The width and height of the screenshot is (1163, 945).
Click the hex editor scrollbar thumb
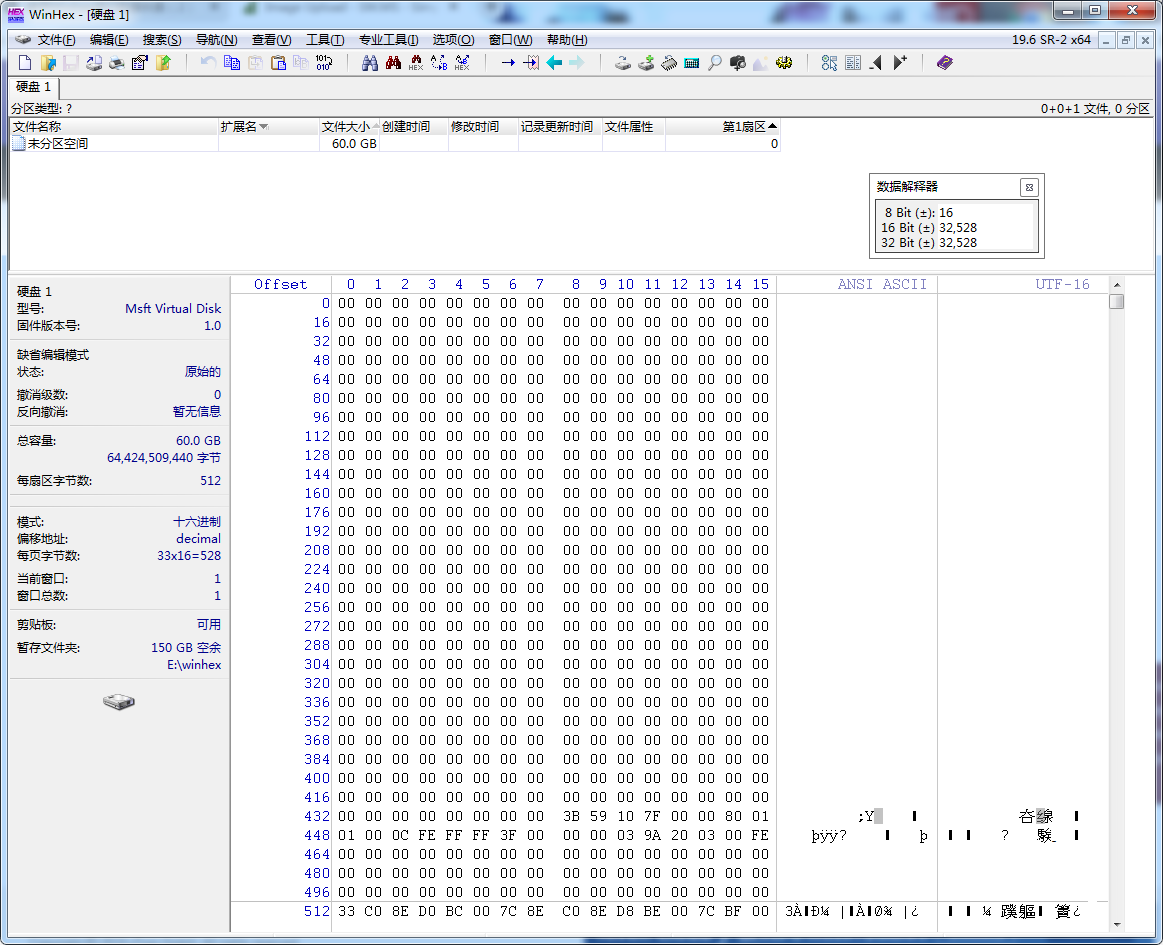point(1117,301)
